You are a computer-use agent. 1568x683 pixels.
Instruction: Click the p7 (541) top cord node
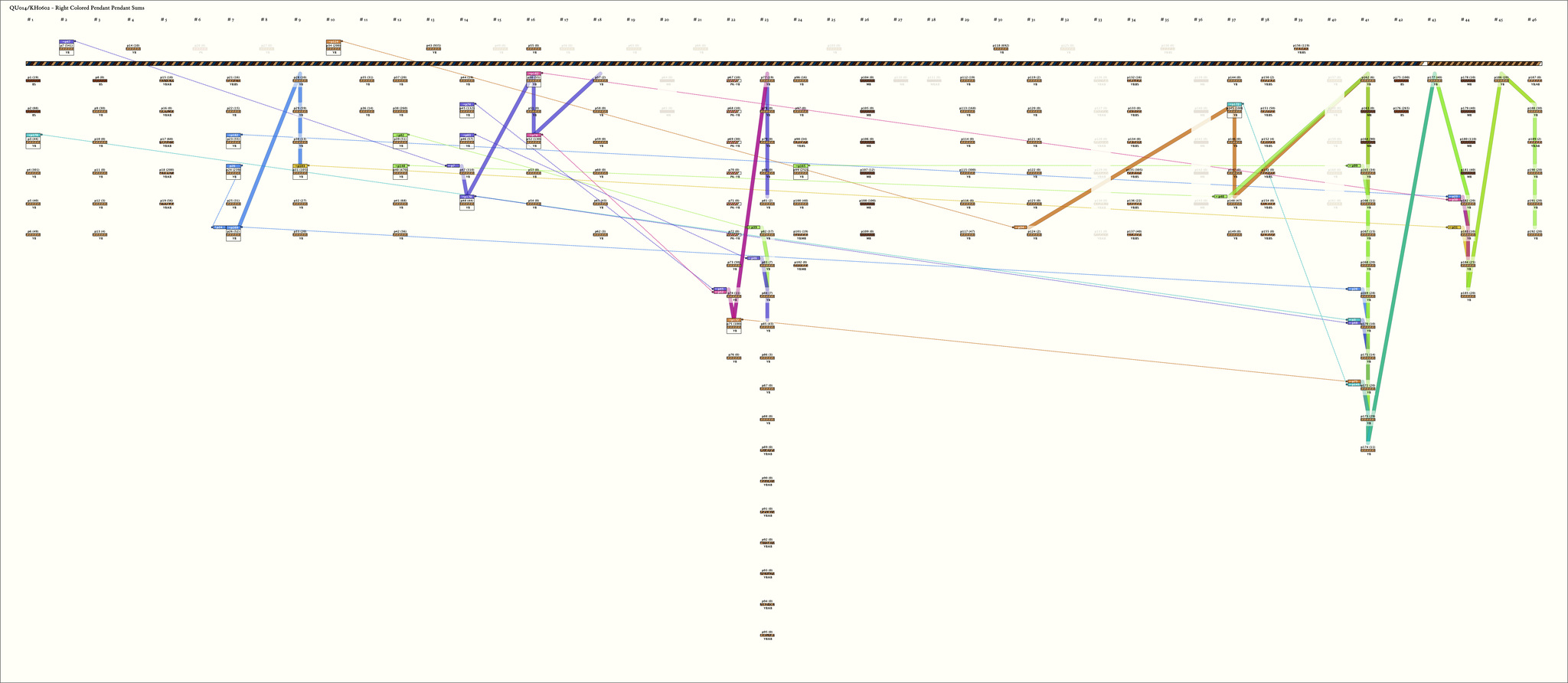tap(67, 48)
